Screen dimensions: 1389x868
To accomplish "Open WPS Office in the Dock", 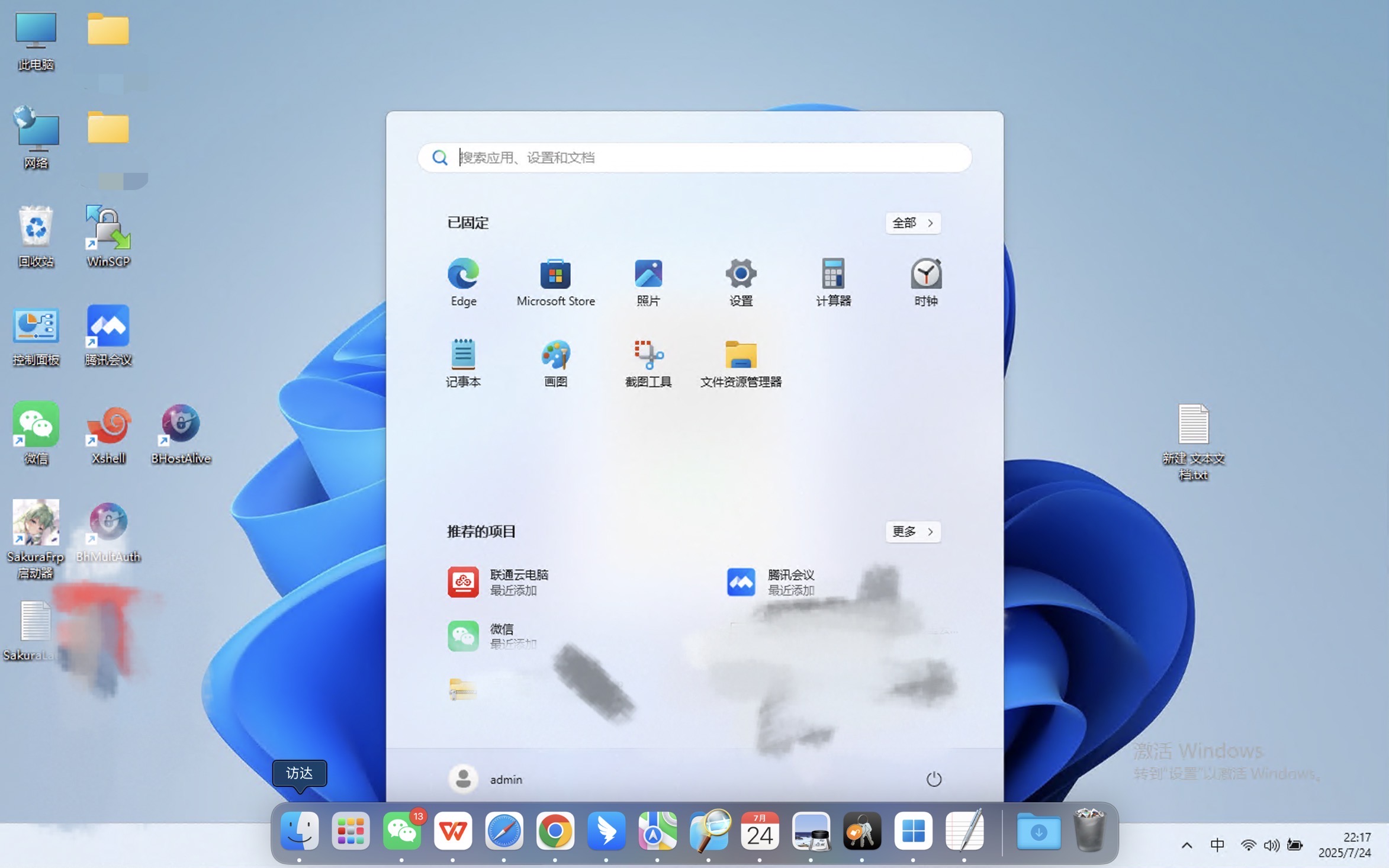I will point(453,831).
